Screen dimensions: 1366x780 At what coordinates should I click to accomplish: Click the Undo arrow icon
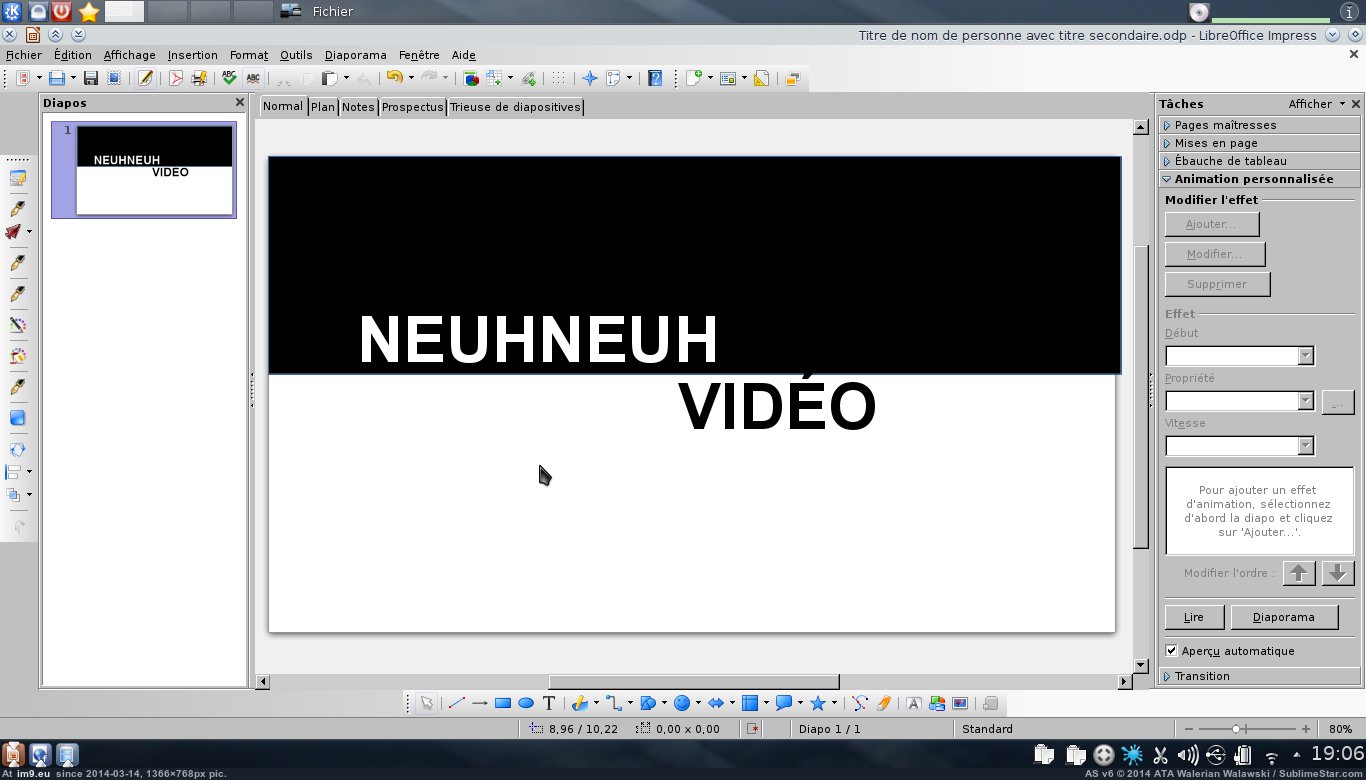394,78
